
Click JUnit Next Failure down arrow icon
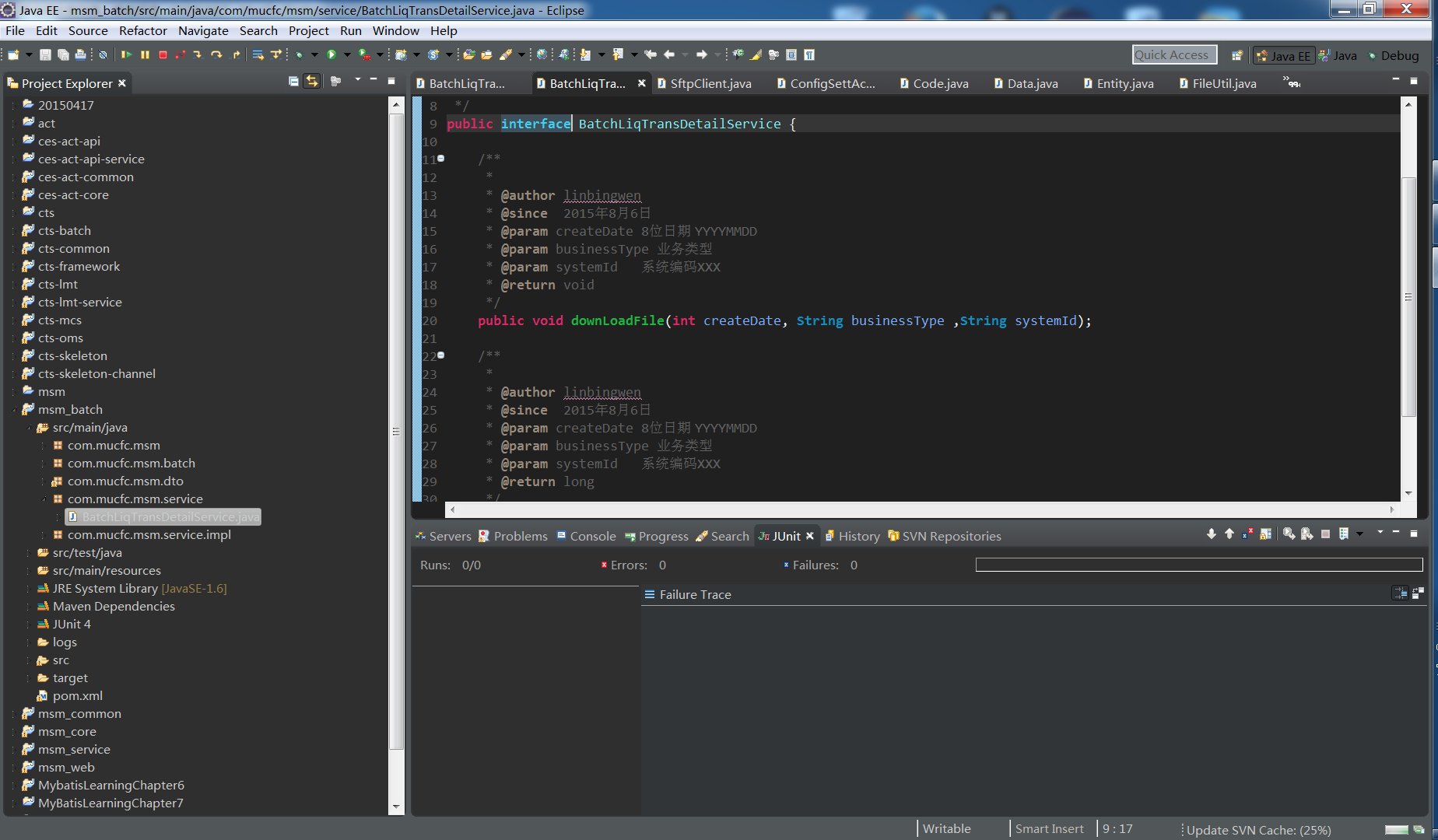pyautogui.click(x=1212, y=534)
